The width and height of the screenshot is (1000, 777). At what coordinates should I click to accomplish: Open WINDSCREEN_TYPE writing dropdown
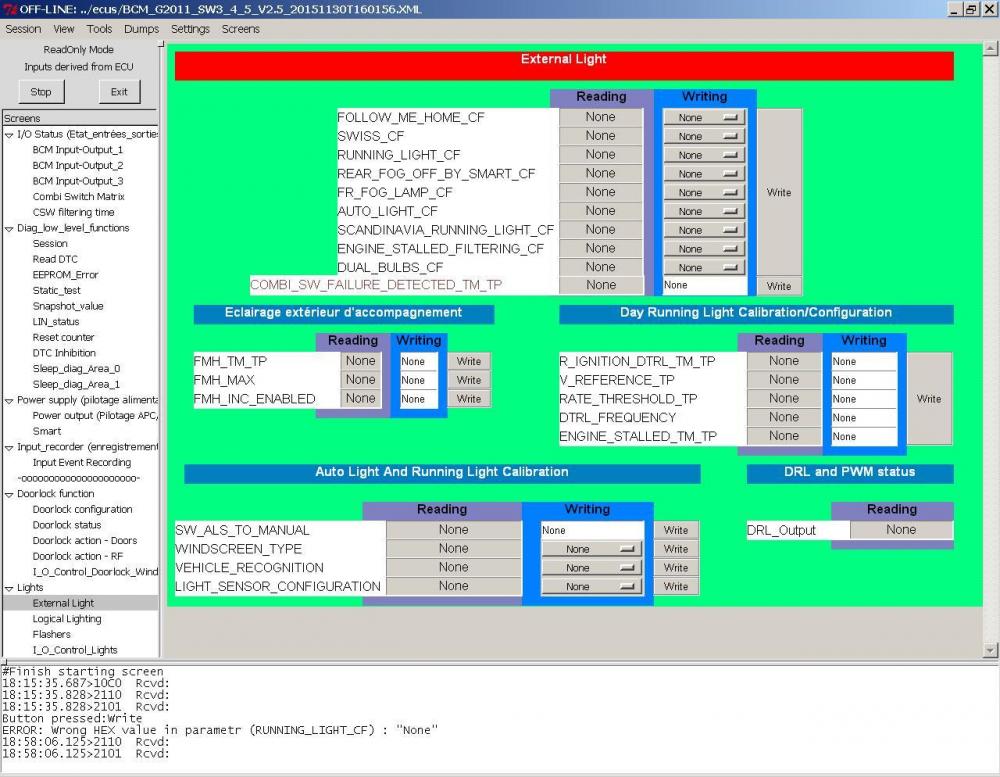(591, 549)
